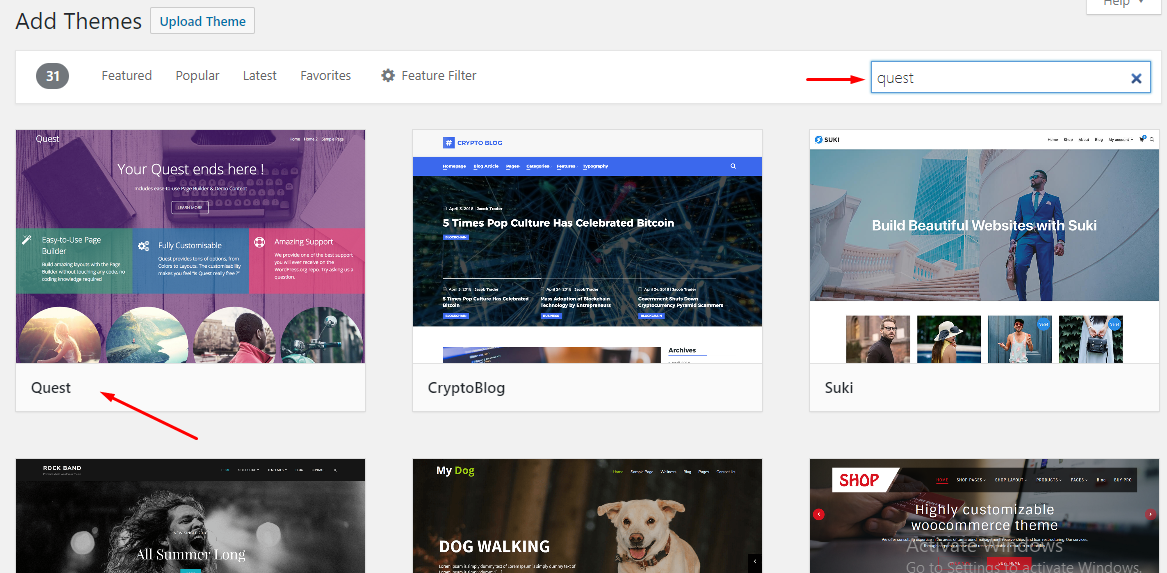
Task: Click the Add Themes page heading
Action: [x=79, y=21]
